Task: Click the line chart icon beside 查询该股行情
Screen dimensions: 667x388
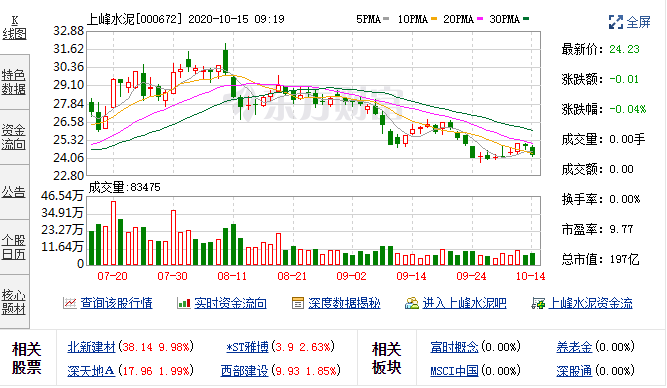Action: click(x=69, y=303)
